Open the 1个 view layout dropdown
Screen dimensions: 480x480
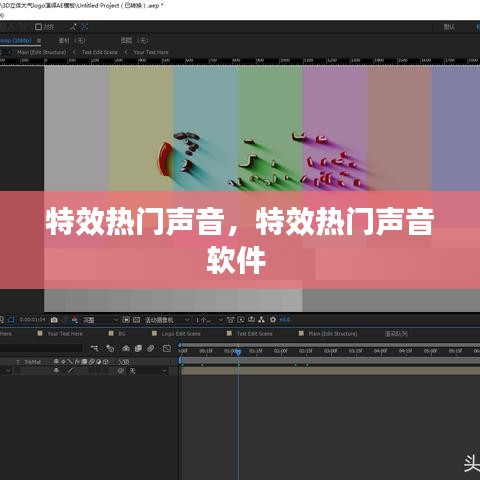point(209,320)
